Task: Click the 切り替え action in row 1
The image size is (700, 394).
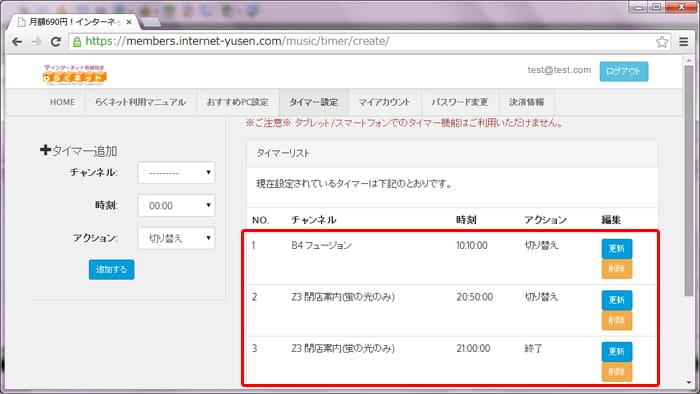Action: click(541, 245)
